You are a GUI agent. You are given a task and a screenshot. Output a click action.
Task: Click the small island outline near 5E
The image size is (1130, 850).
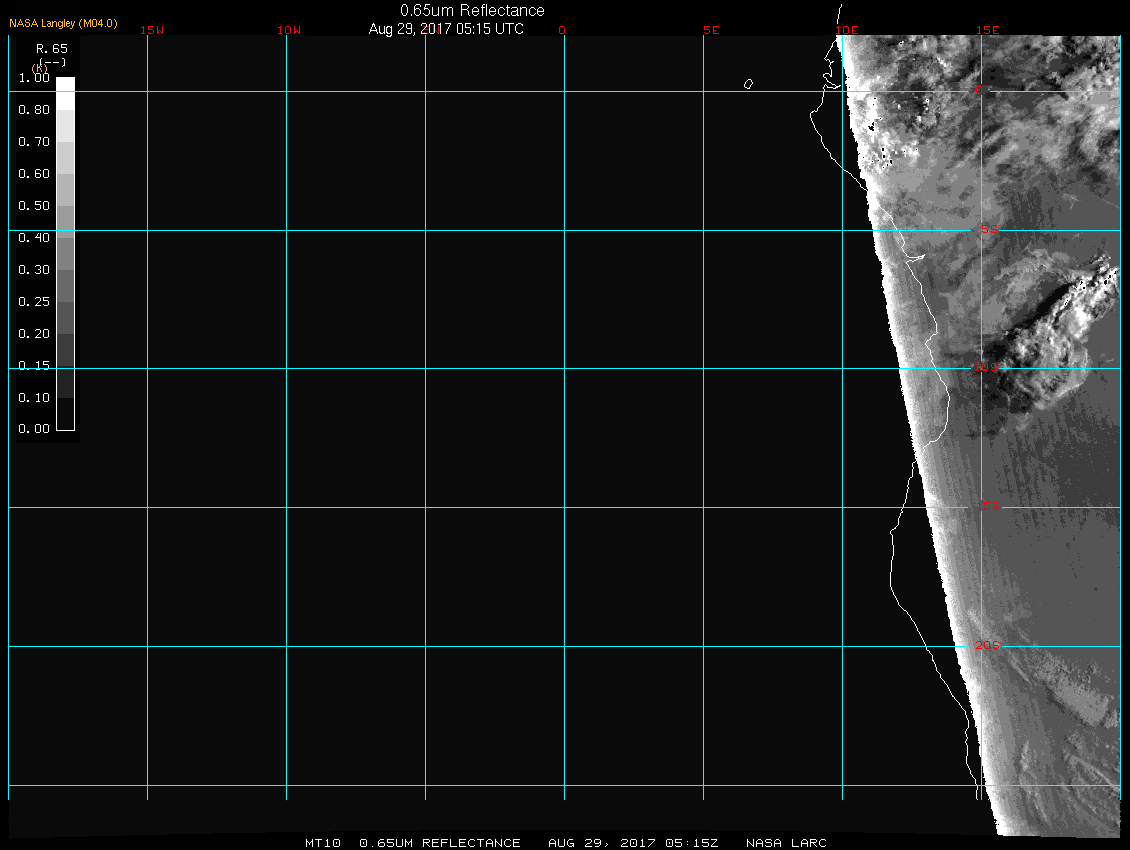(x=748, y=84)
